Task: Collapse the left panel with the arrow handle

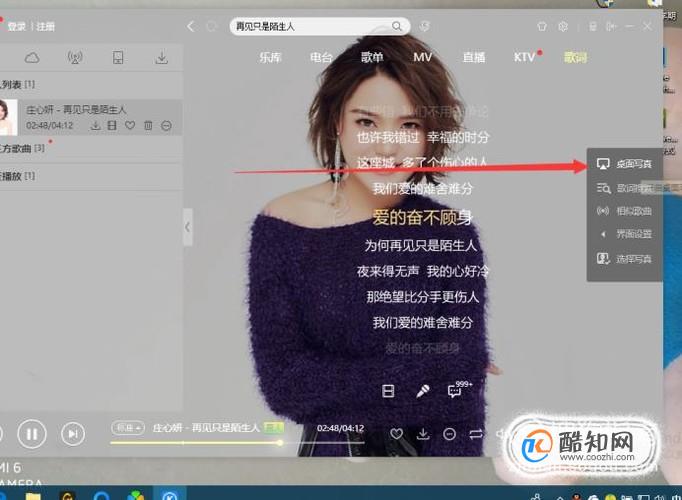Action: point(187,227)
